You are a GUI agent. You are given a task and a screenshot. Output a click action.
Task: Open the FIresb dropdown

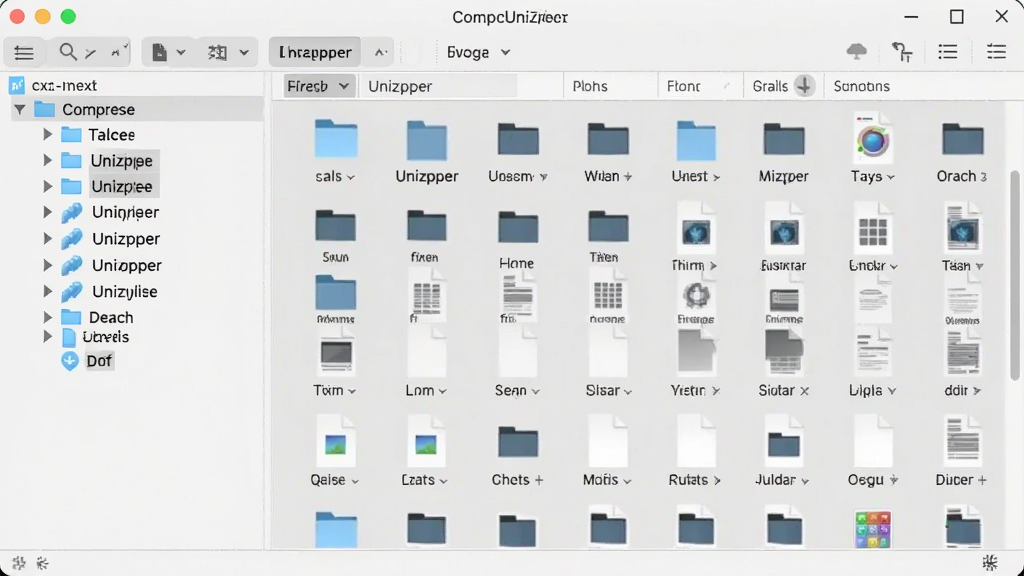319,86
